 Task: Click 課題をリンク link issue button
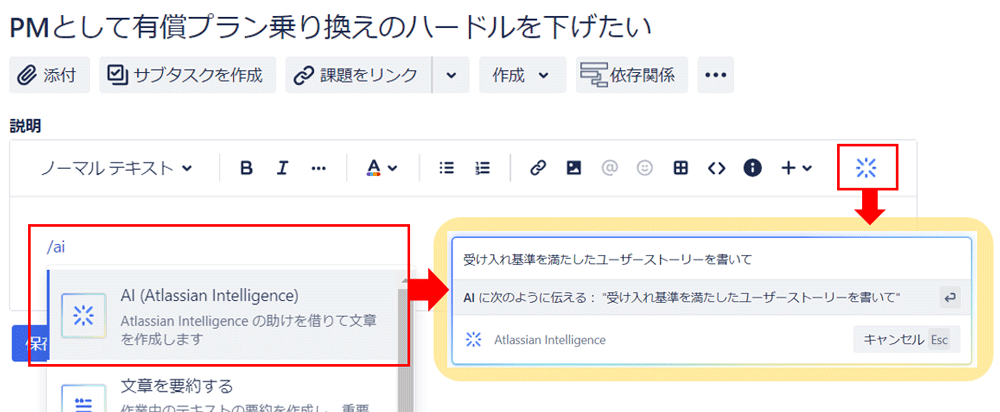point(358,75)
